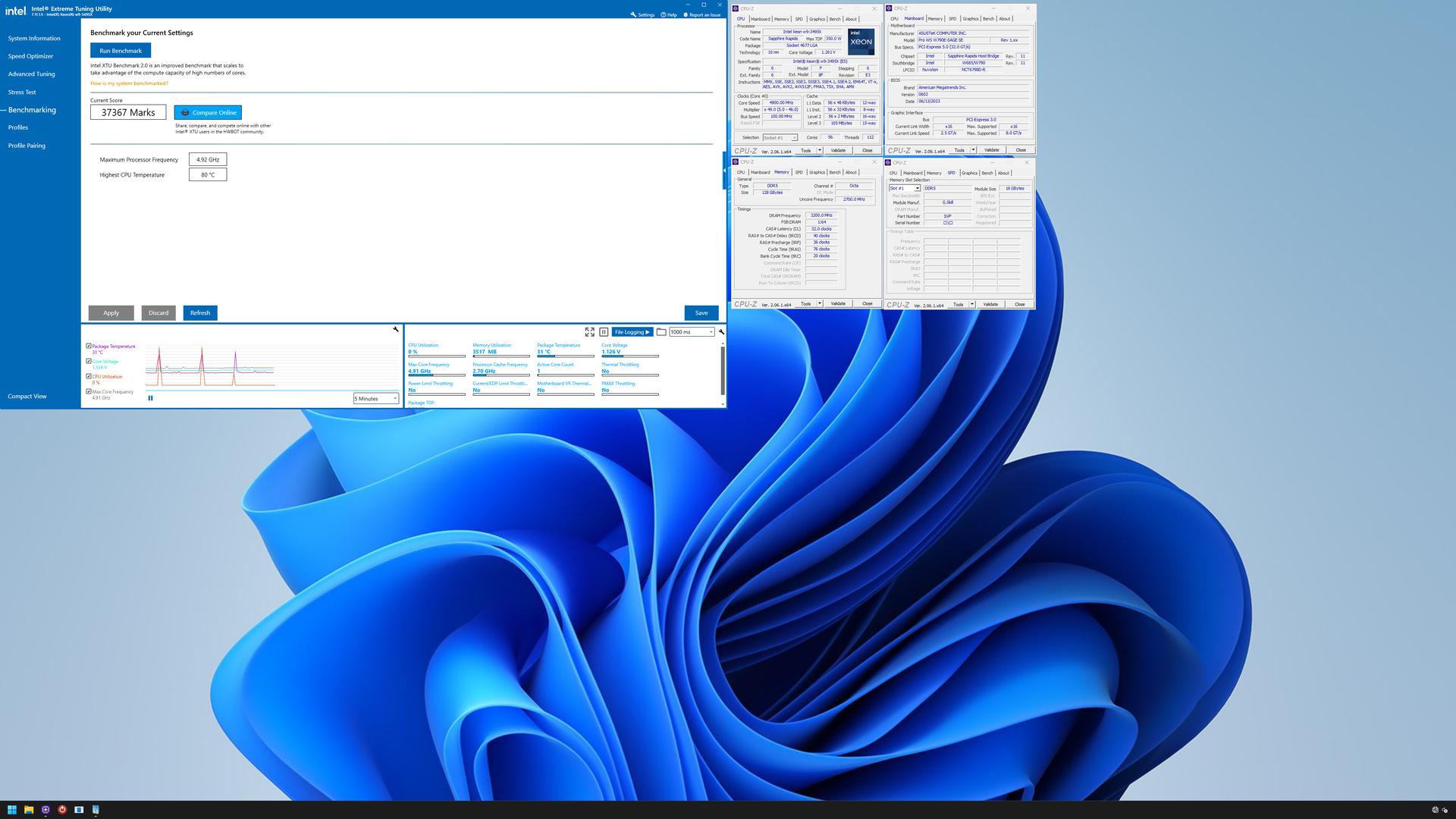Image resolution: width=1456 pixels, height=819 pixels.
Task: Click the rightmost system tray icon
Action: pyautogui.click(x=1445, y=810)
